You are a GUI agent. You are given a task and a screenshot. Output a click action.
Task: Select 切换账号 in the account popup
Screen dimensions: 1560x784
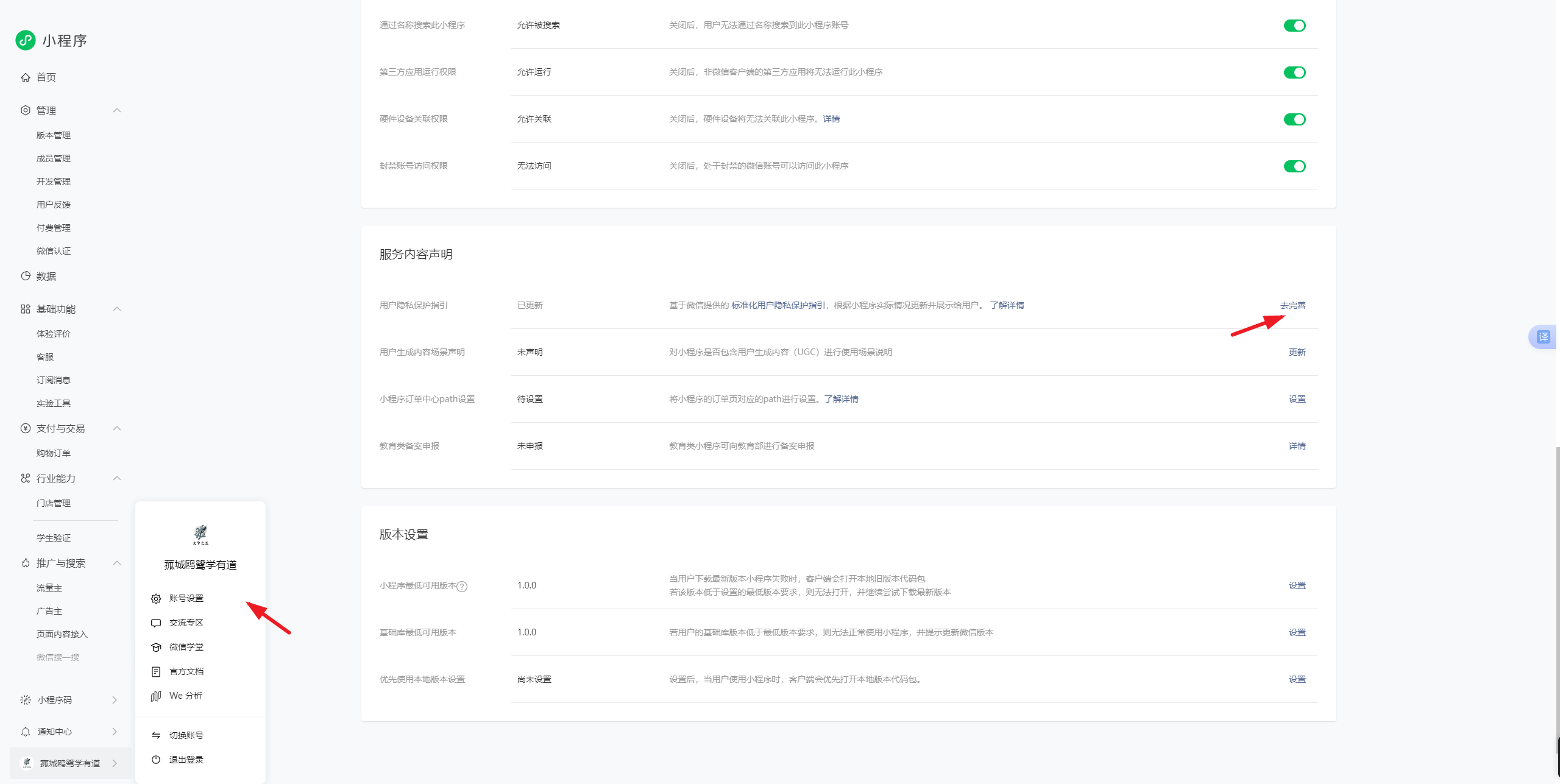[186, 735]
